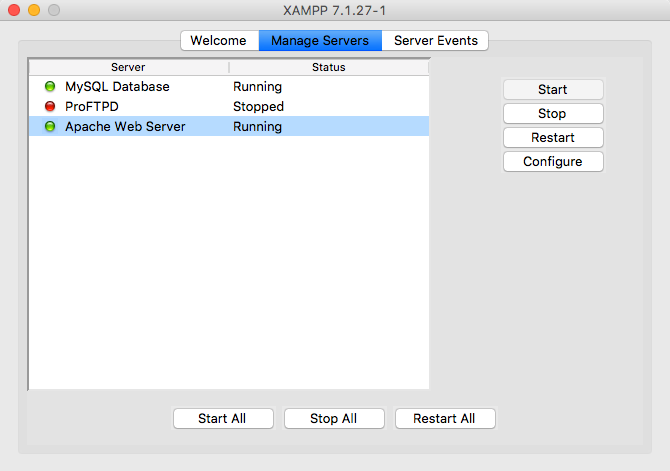Click the Restart All button
Image resolution: width=670 pixels, height=471 pixels.
(x=445, y=418)
